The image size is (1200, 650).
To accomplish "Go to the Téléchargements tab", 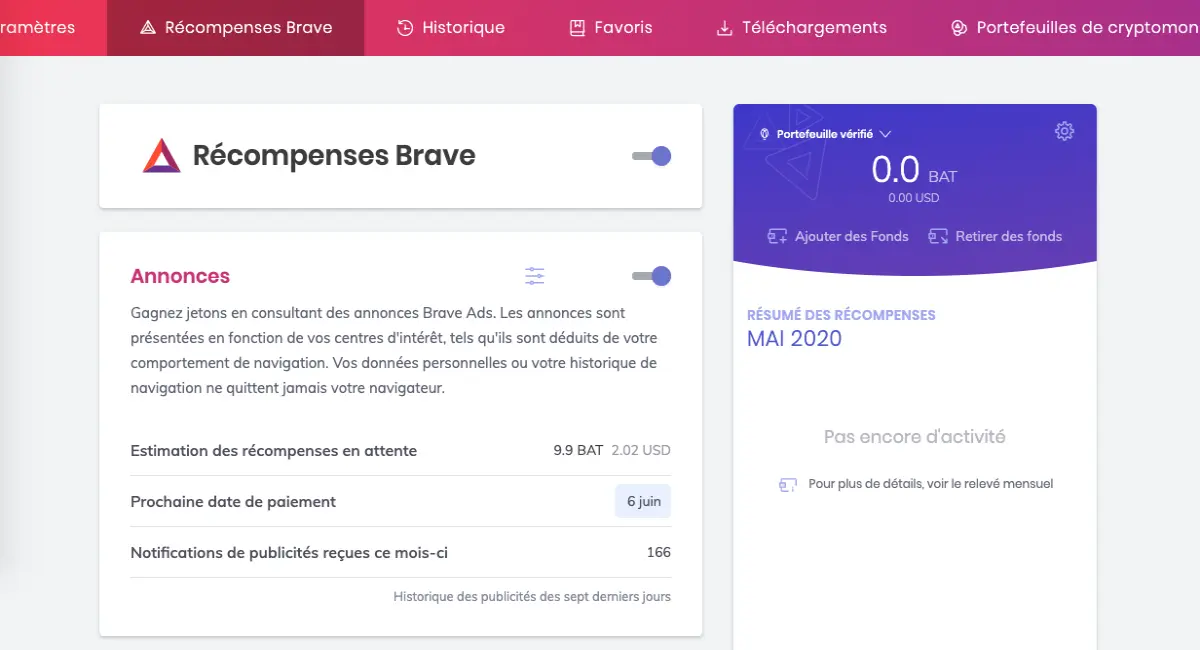I will tap(801, 28).
